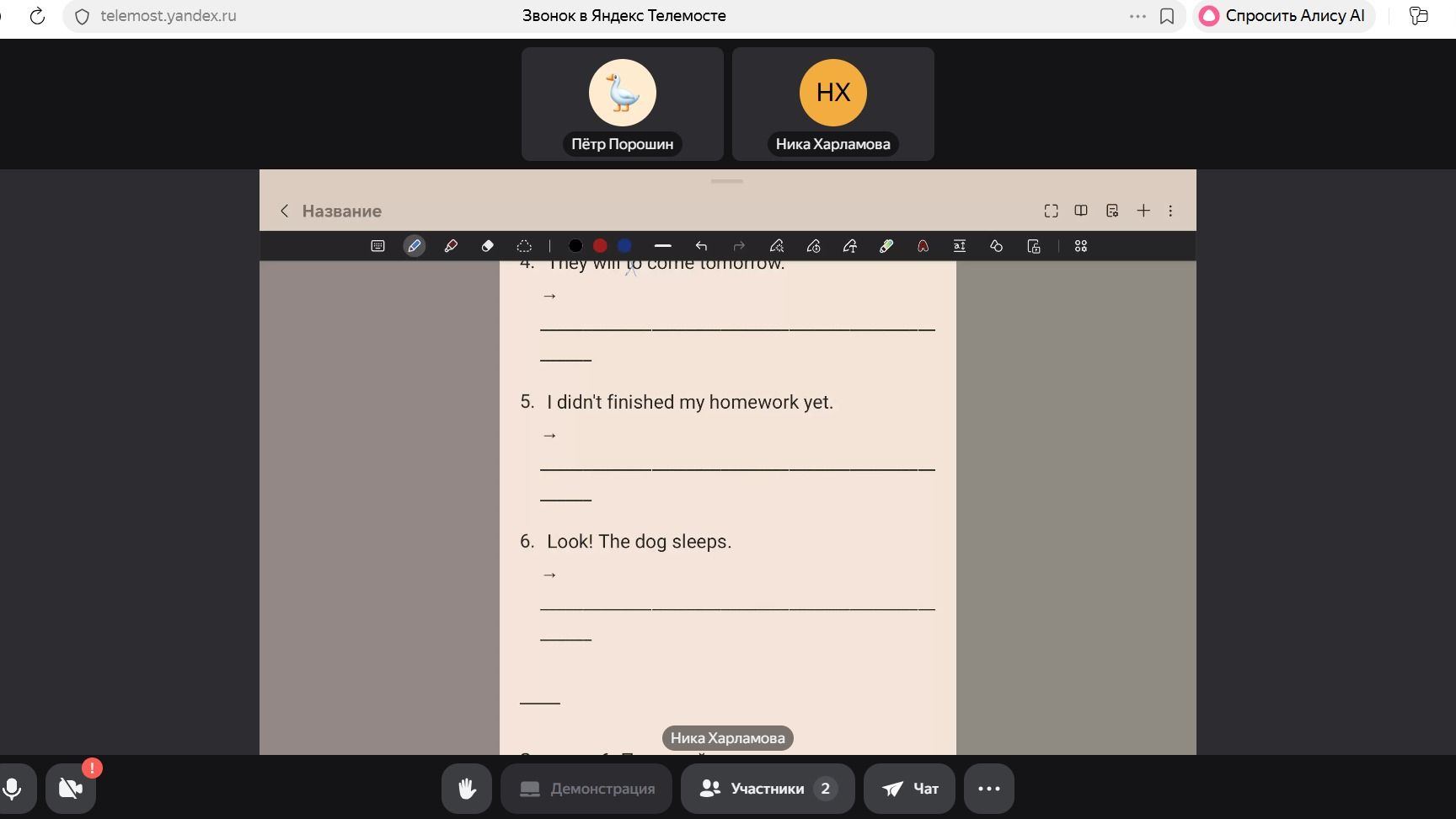
Task: Pick the red pen color
Action: pos(600,246)
